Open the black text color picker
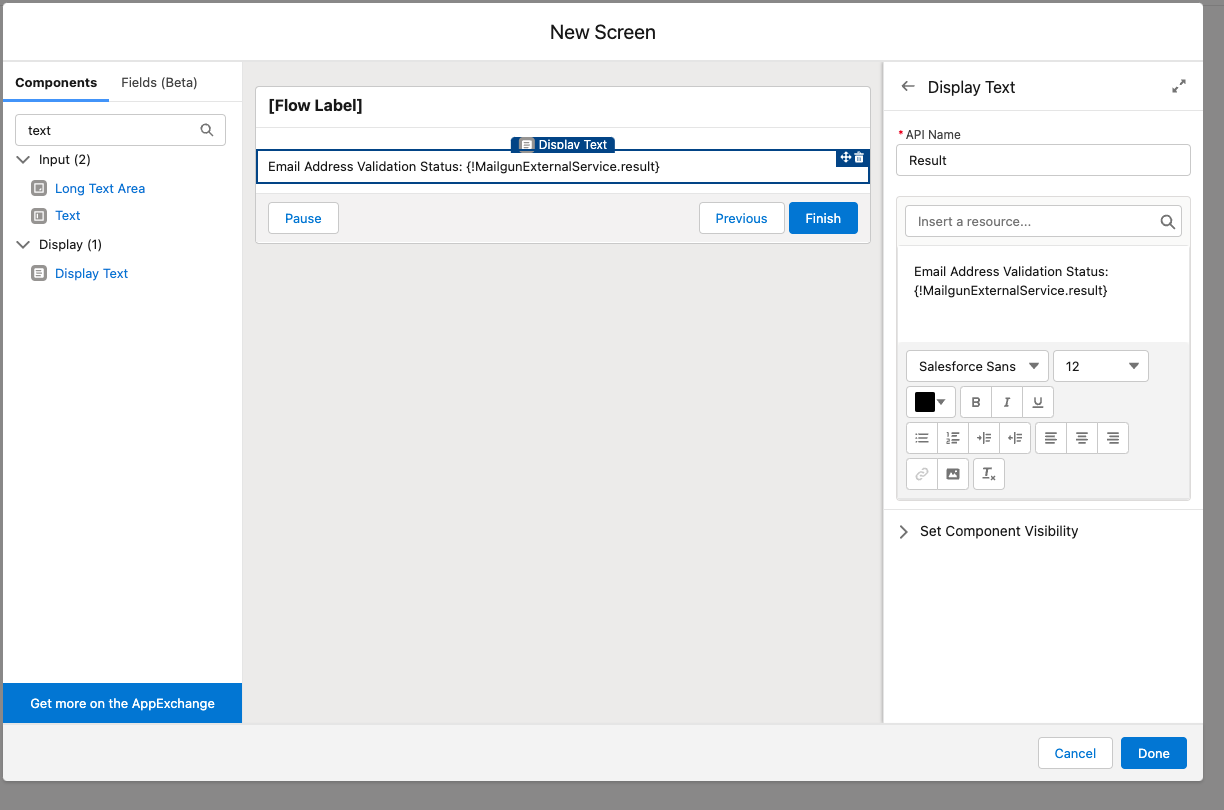This screenshot has height=810, width=1224. [x=931, y=402]
